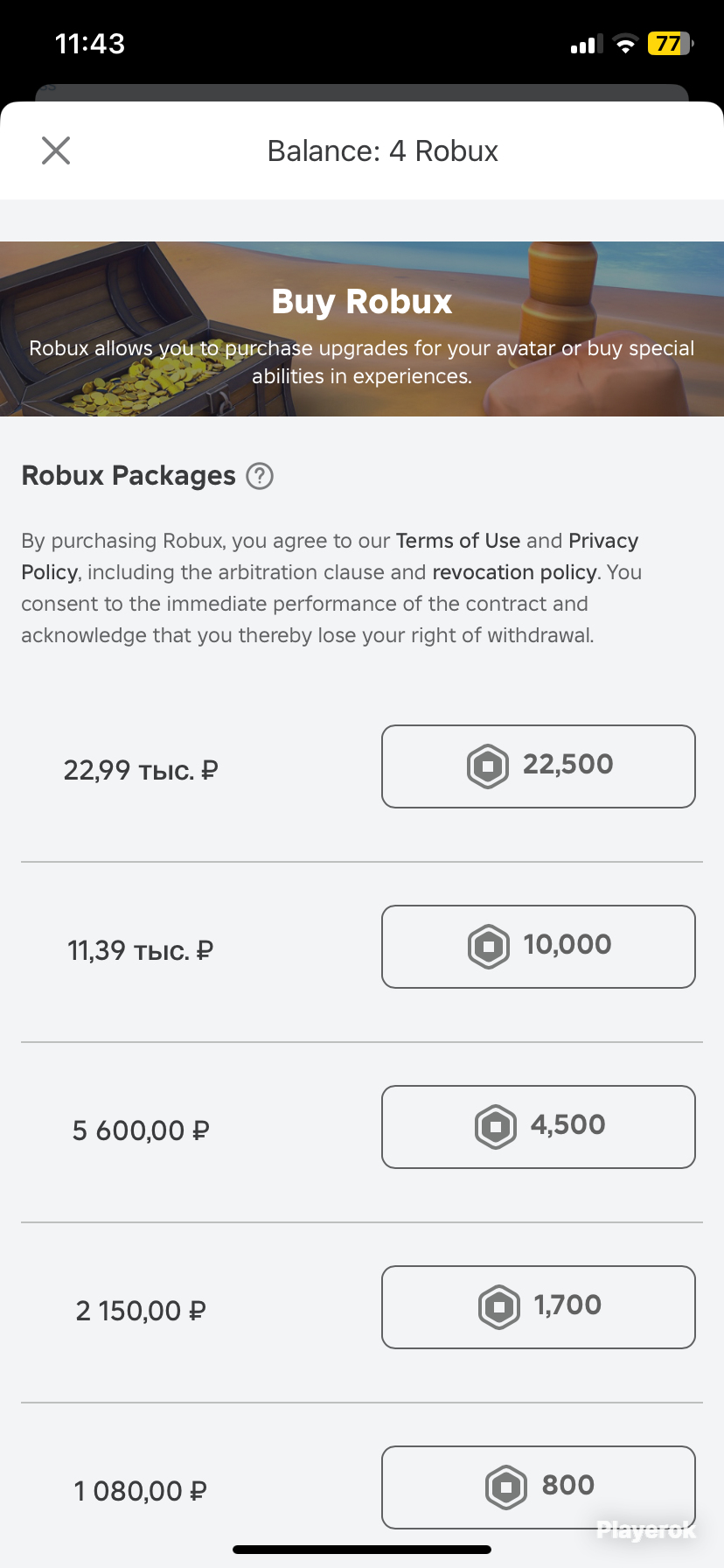Viewport: 724px width, 1568px height.
Task: Close the Buy Robux sheet with X
Action: pos(56,150)
